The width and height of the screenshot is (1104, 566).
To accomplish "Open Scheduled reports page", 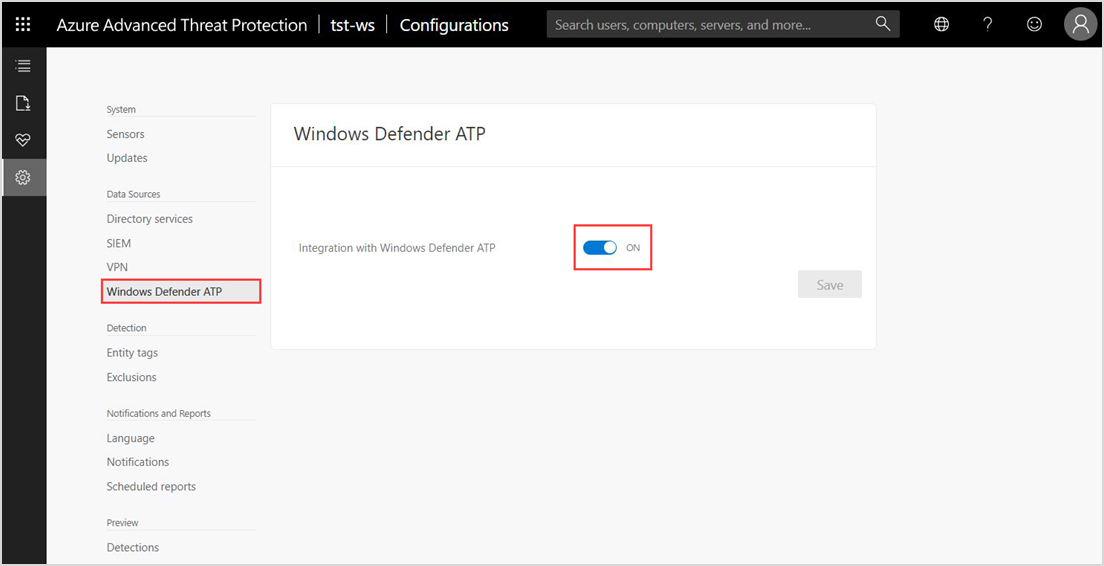I will tap(151, 486).
